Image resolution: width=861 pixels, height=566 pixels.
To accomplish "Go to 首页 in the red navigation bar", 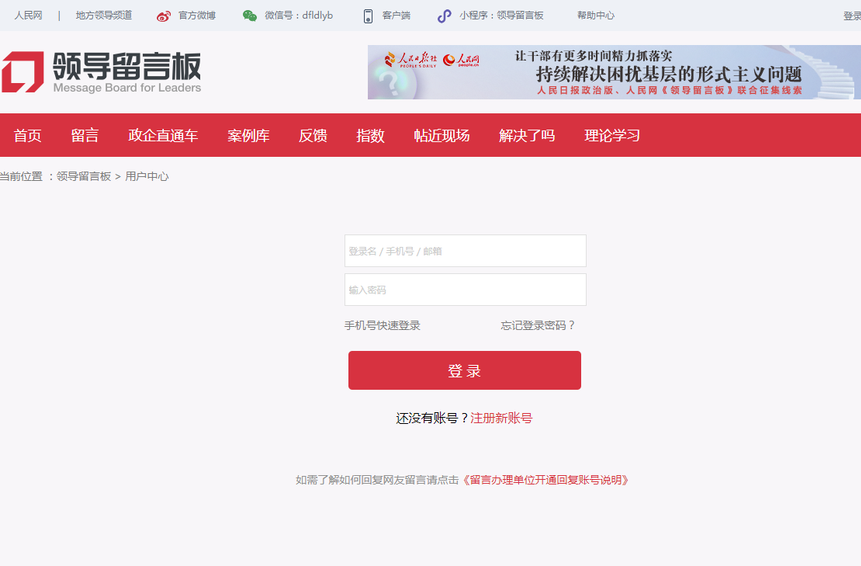I will (27, 136).
